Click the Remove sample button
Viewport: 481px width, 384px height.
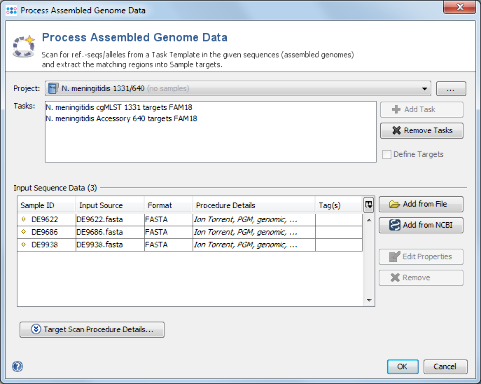click(x=421, y=278)
